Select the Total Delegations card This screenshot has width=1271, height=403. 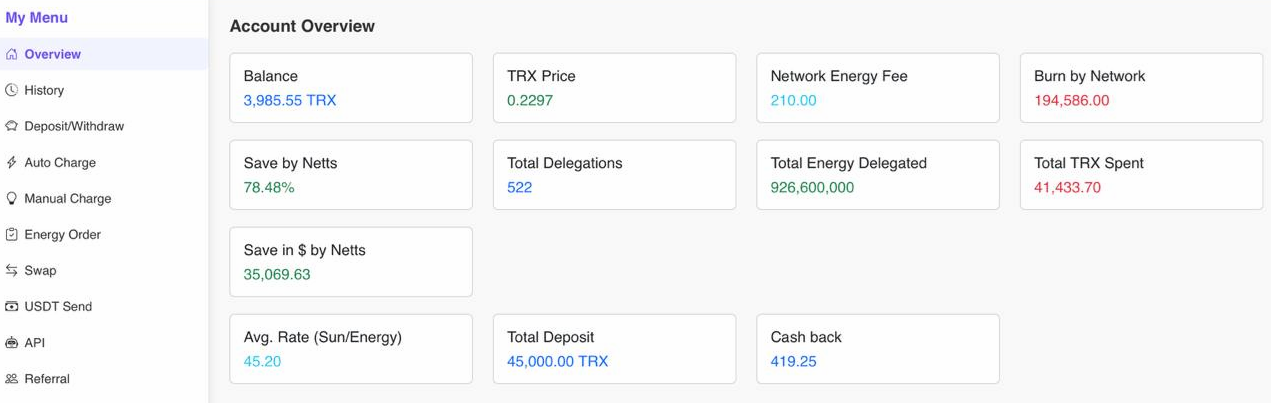[614, 174]
